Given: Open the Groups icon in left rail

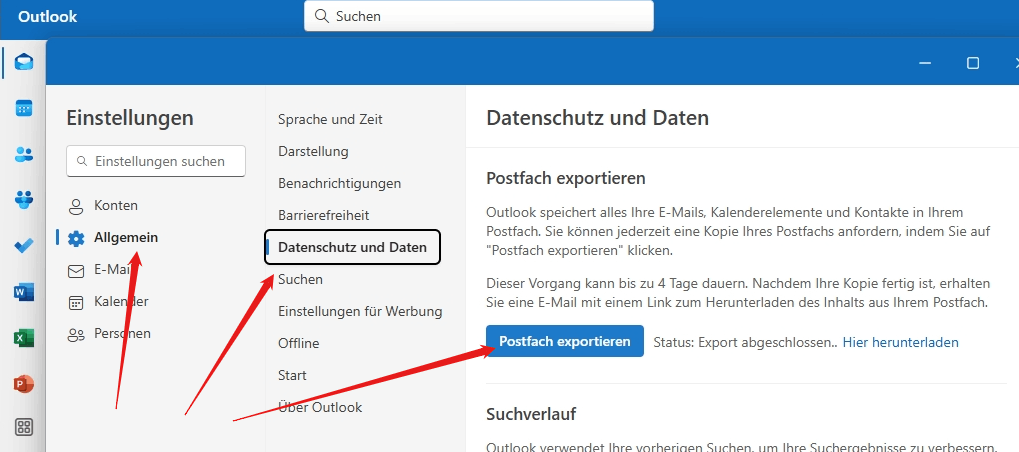Looking at the screenshot, I should tap(24, 200).
